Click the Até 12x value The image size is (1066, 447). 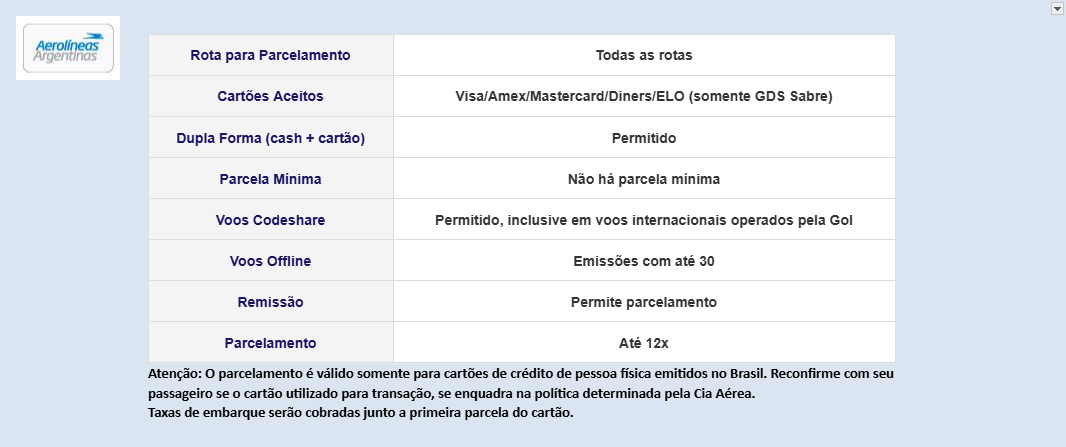(x=644, y=343)
